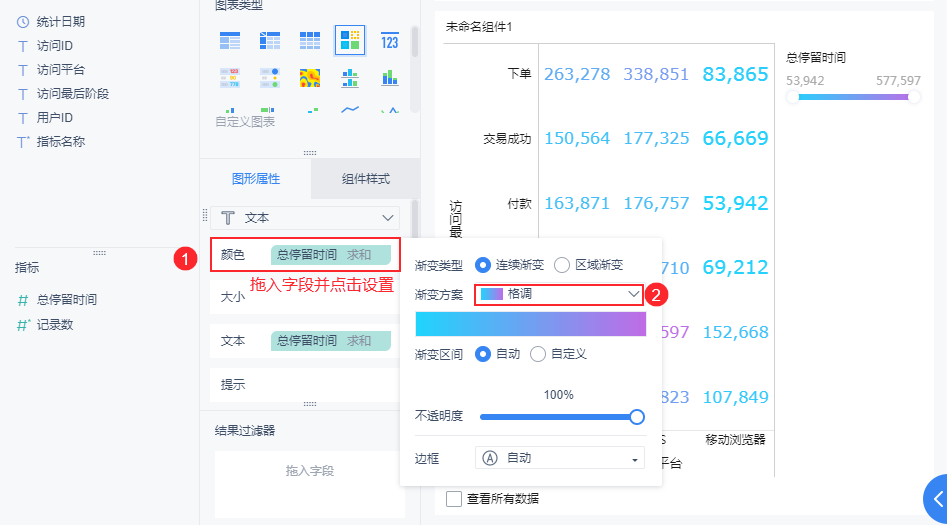Select the detail table chart type icon

click(x=310, y=40)
